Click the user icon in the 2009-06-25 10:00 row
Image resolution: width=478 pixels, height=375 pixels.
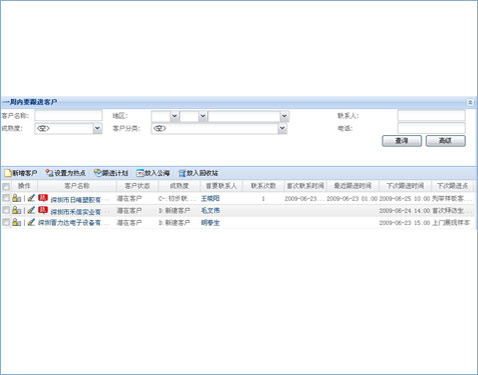[x=16, y=198]
